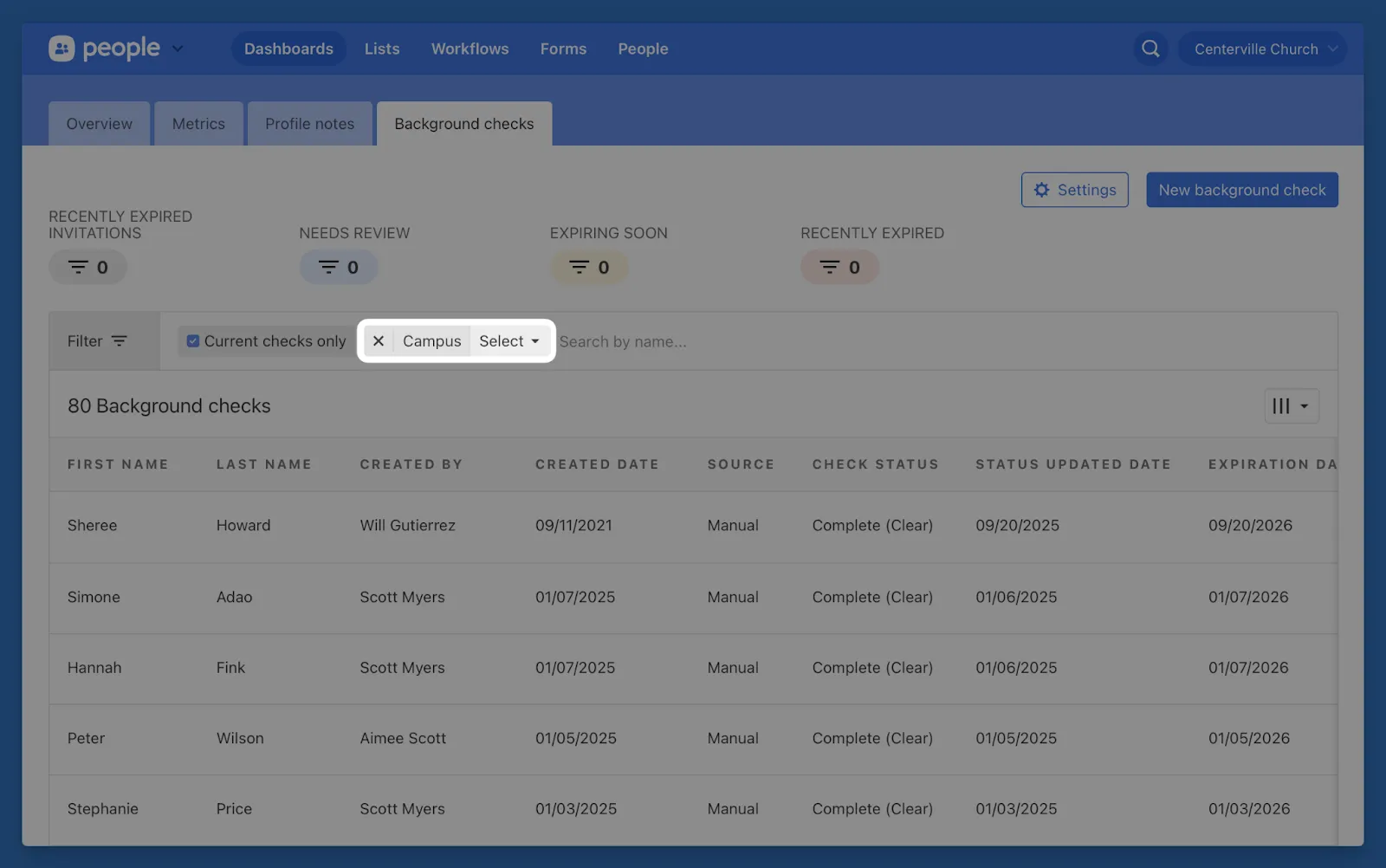This screenshot has height=868, width=1386.
Task: Remove the Campus filter with X
Action: pos(379,341)
